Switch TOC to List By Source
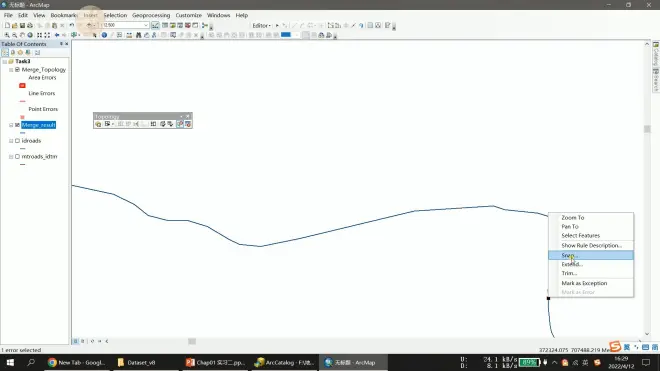 click(x=13, y=53)
